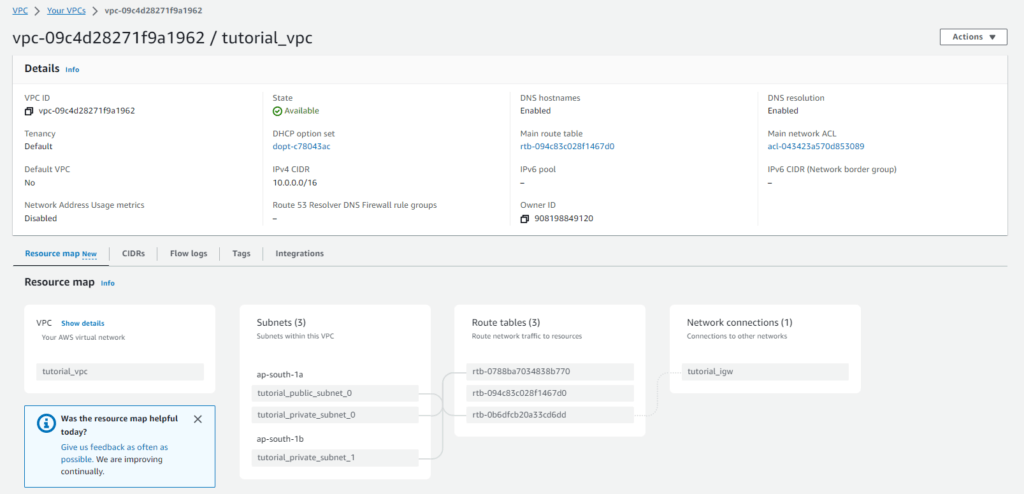Go to the Integrations tab
The width and height of the screenshot is (1024, 494).
coord(299,254)
